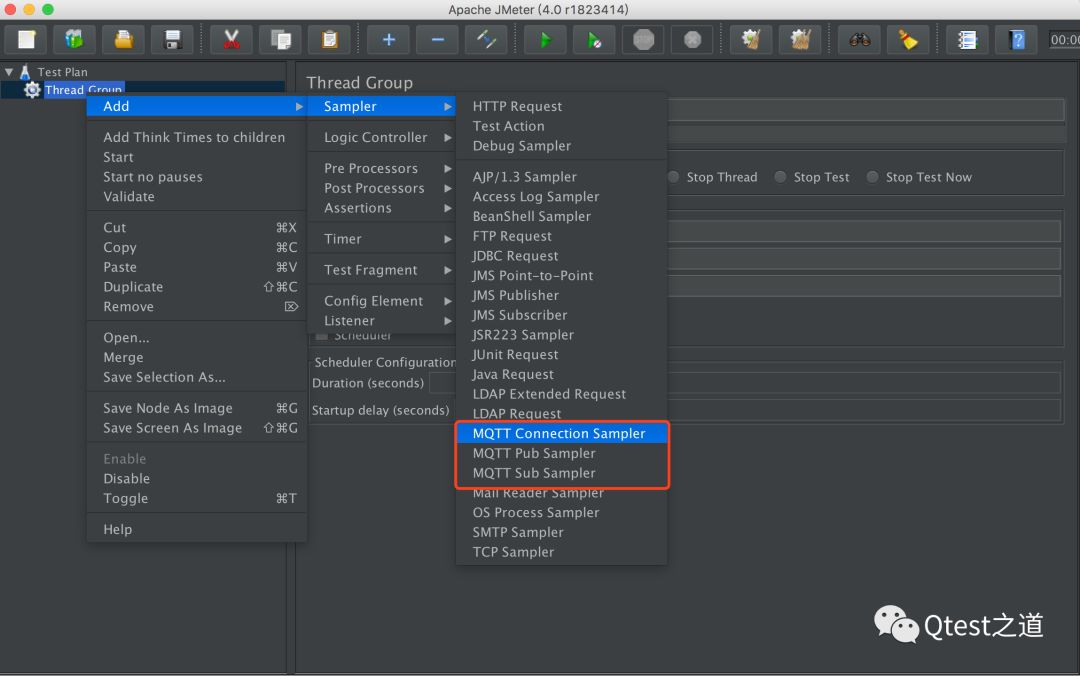The image size is (1080, 676).
Task: Open the Timer submenu
Action: [382, 239]
